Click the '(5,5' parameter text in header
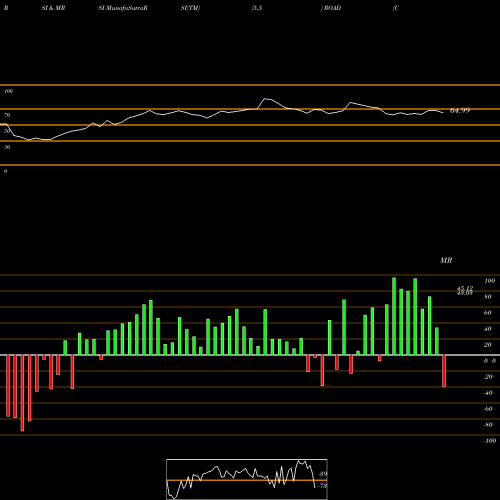This screenshot has height=500, width=500. (257, 8)
